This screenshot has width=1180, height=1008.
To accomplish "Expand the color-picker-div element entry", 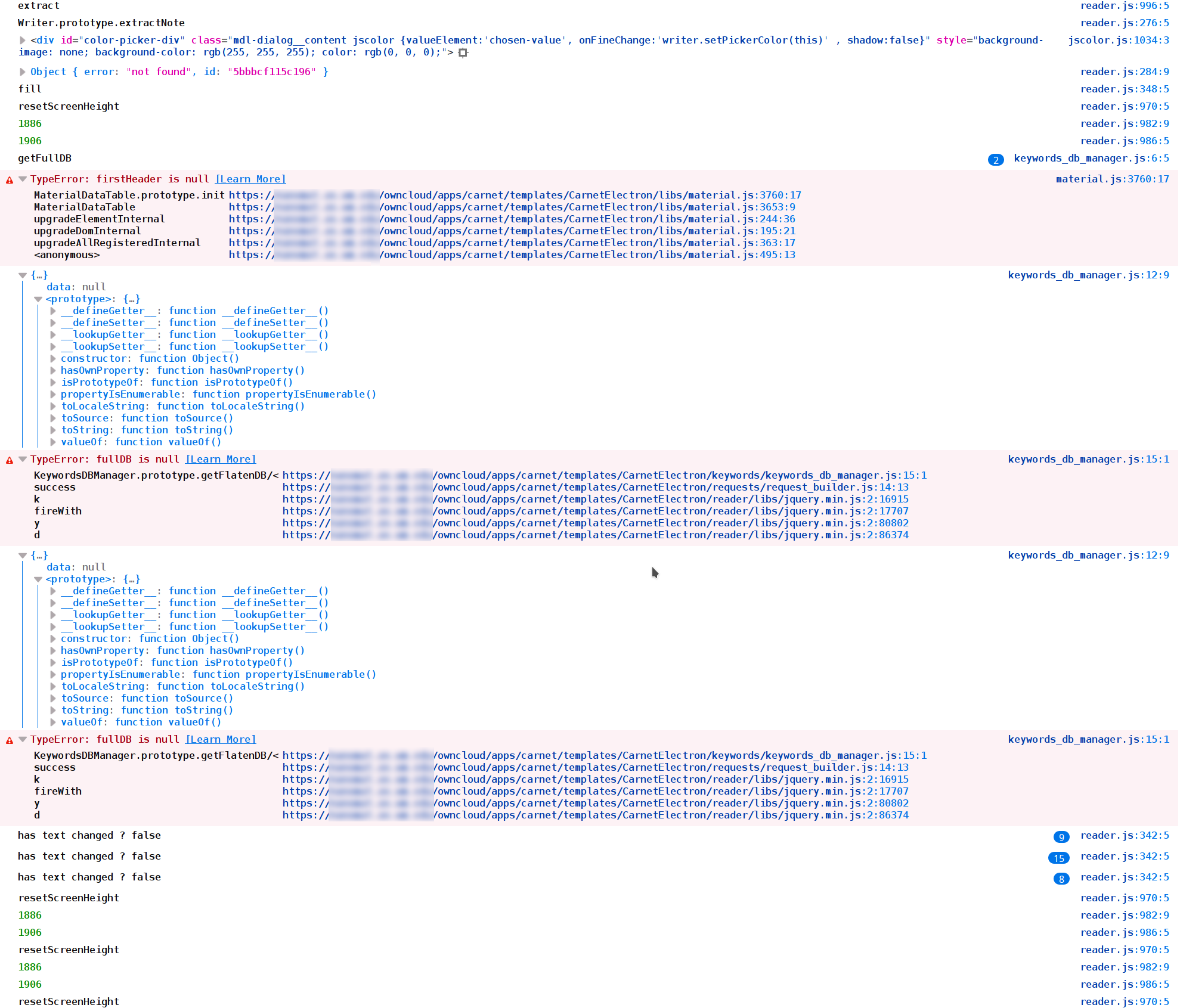I will [22, 40].
